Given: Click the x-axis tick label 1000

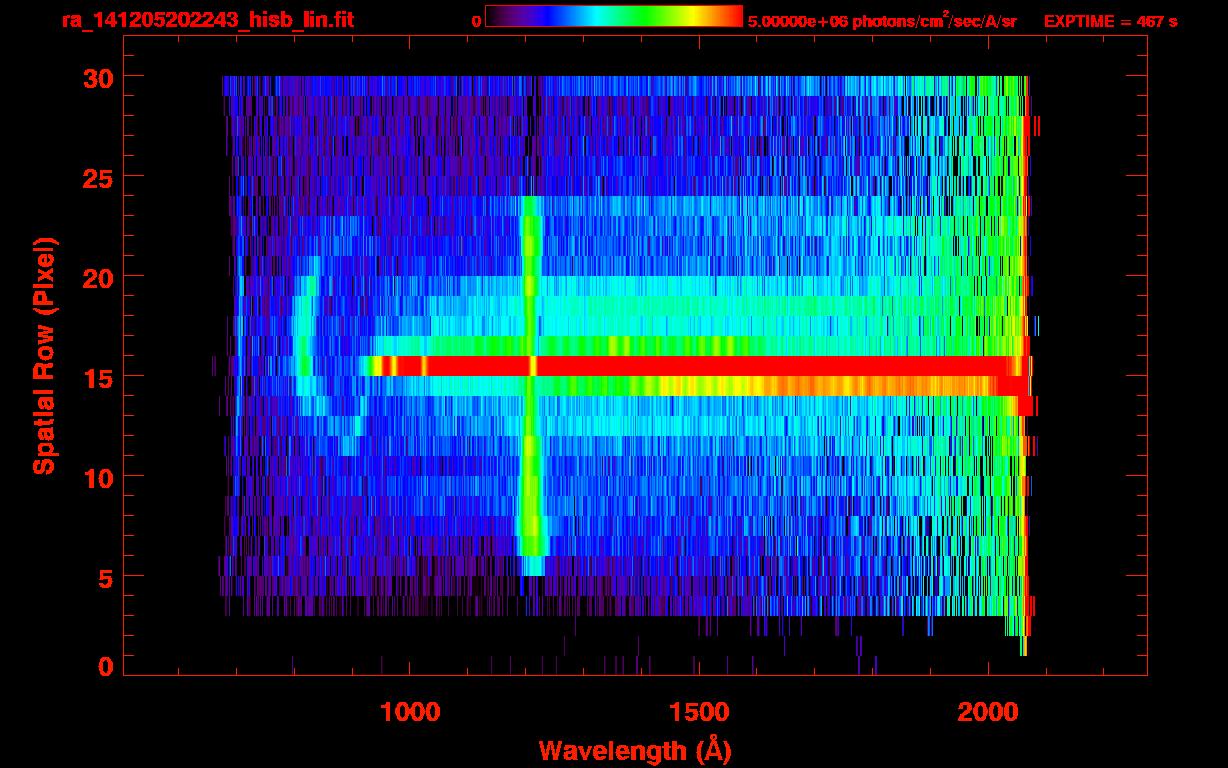Looking at the screenshot, I should point(410,712).
